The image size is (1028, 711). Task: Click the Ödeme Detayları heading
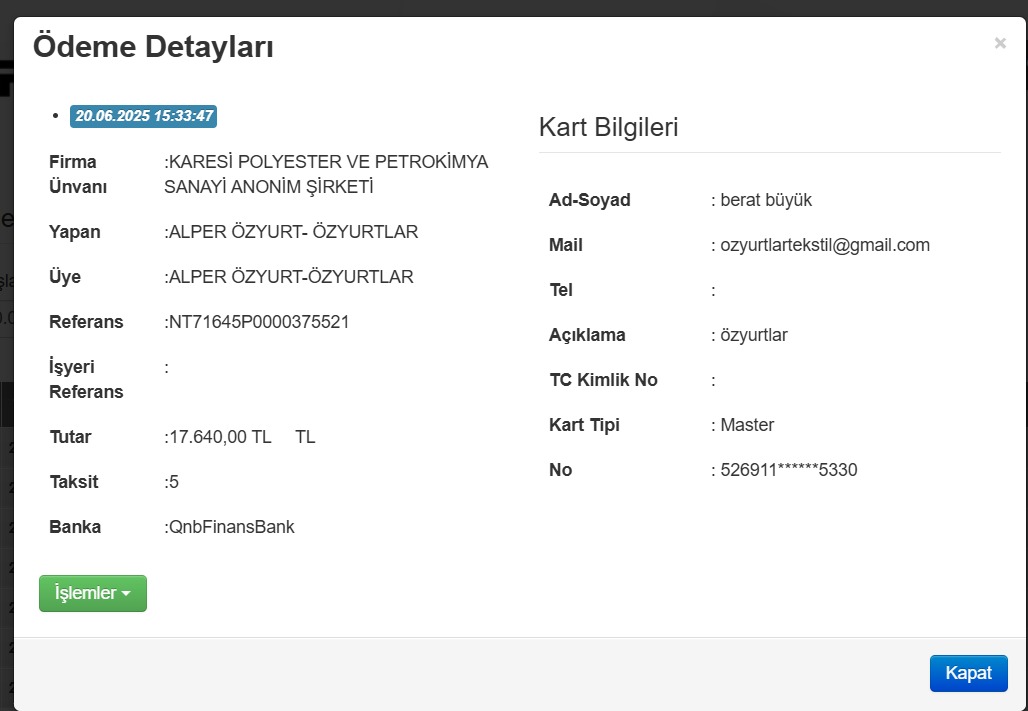click(x=153, y=47)
